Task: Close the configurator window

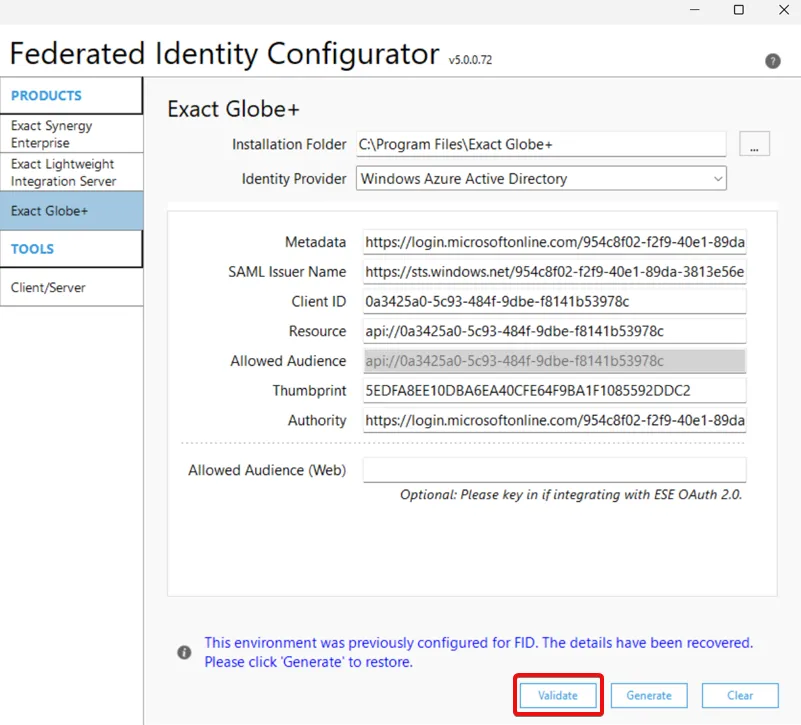Action: (784, 10)
